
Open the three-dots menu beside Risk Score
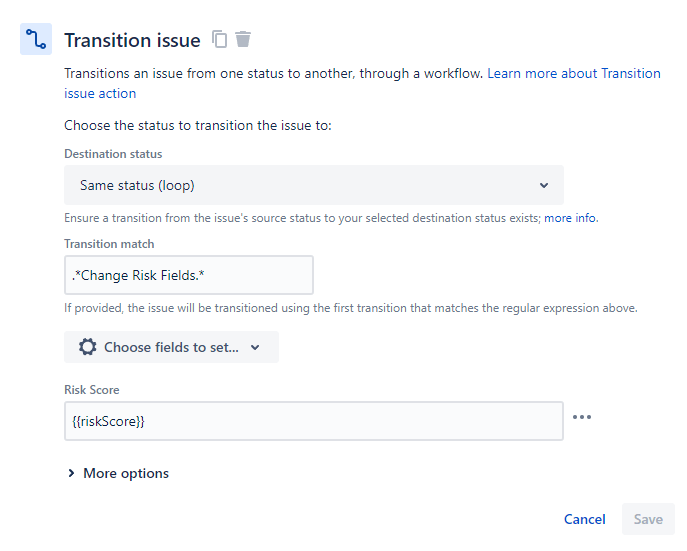click(581, 417)
